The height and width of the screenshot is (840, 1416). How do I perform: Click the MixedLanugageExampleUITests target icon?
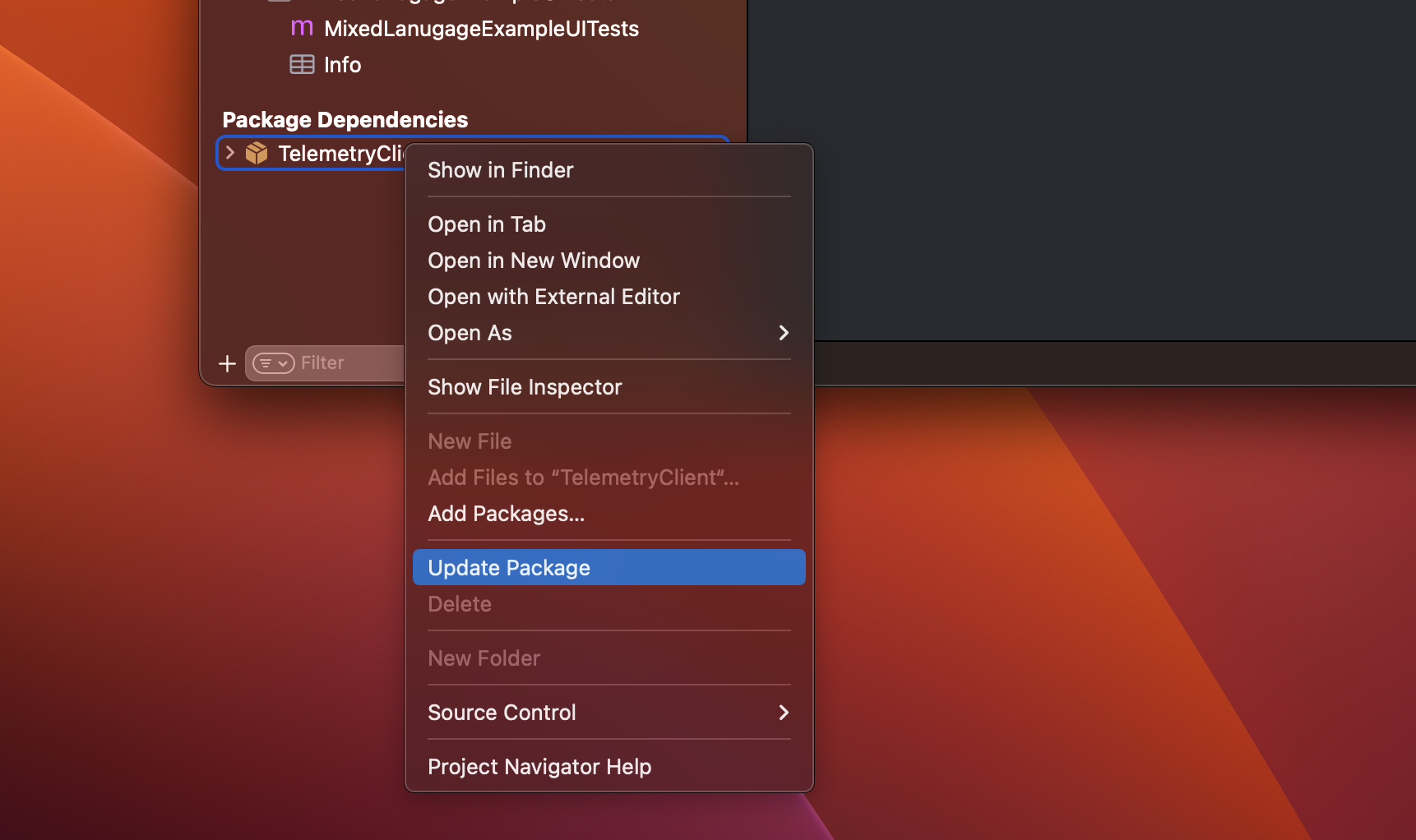pos(302,28)
